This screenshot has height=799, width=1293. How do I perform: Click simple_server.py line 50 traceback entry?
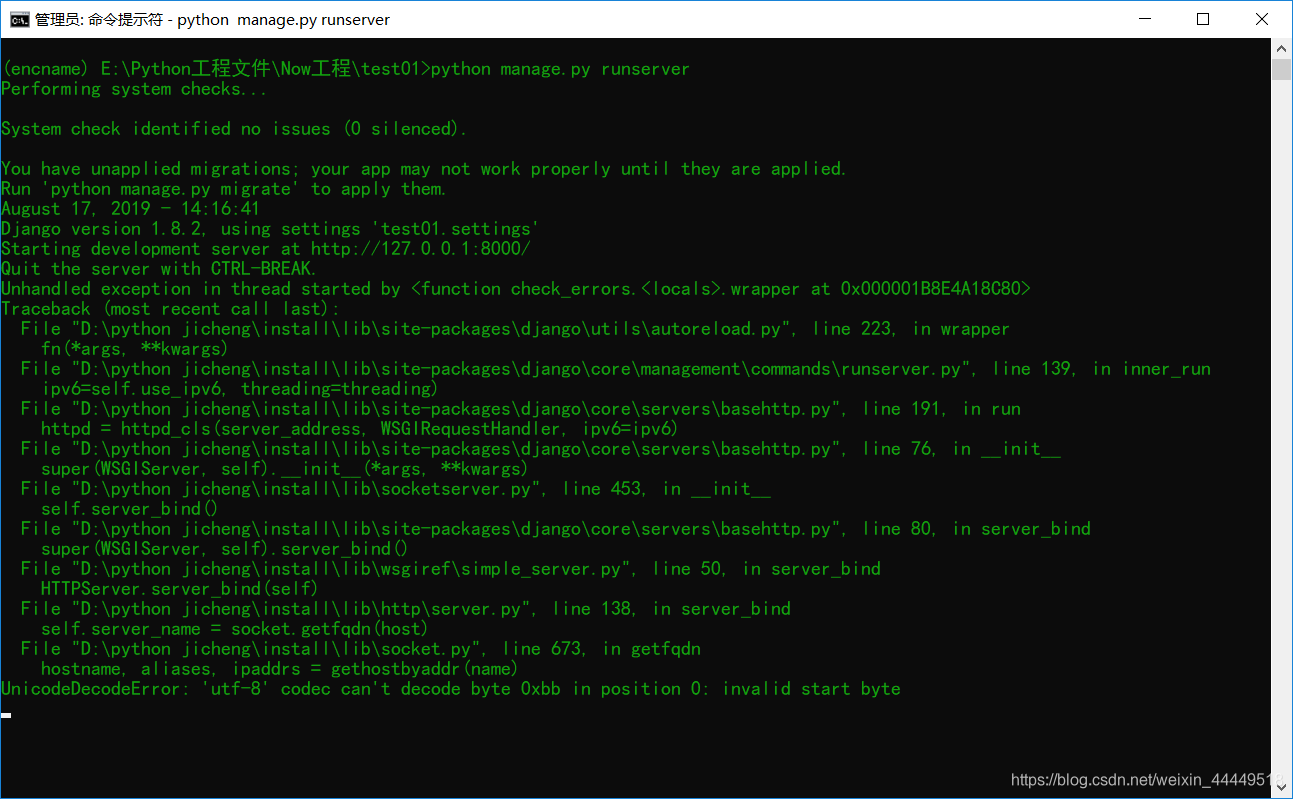pos(450,569)
